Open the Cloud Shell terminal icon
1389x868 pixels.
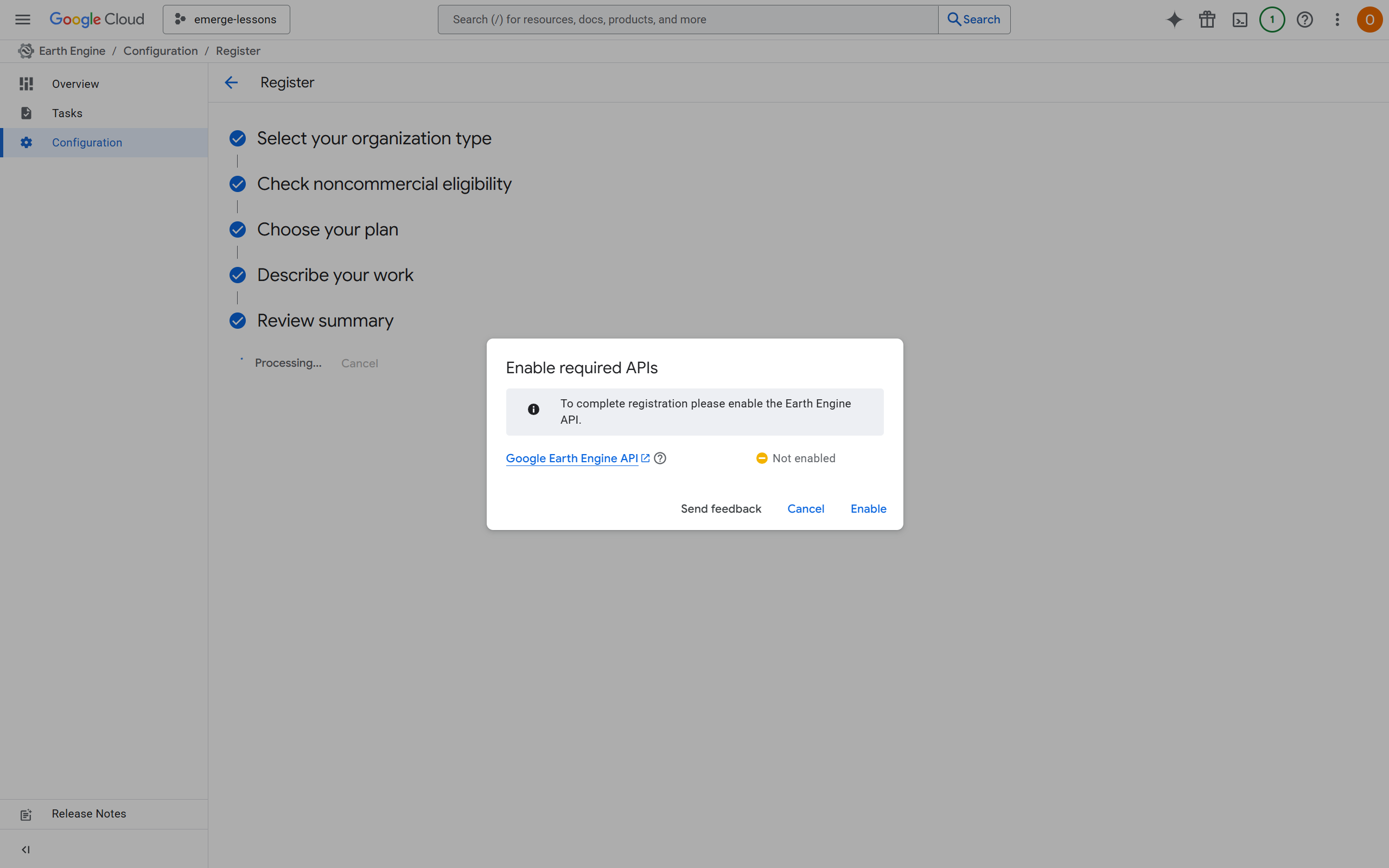(1240, 19)
